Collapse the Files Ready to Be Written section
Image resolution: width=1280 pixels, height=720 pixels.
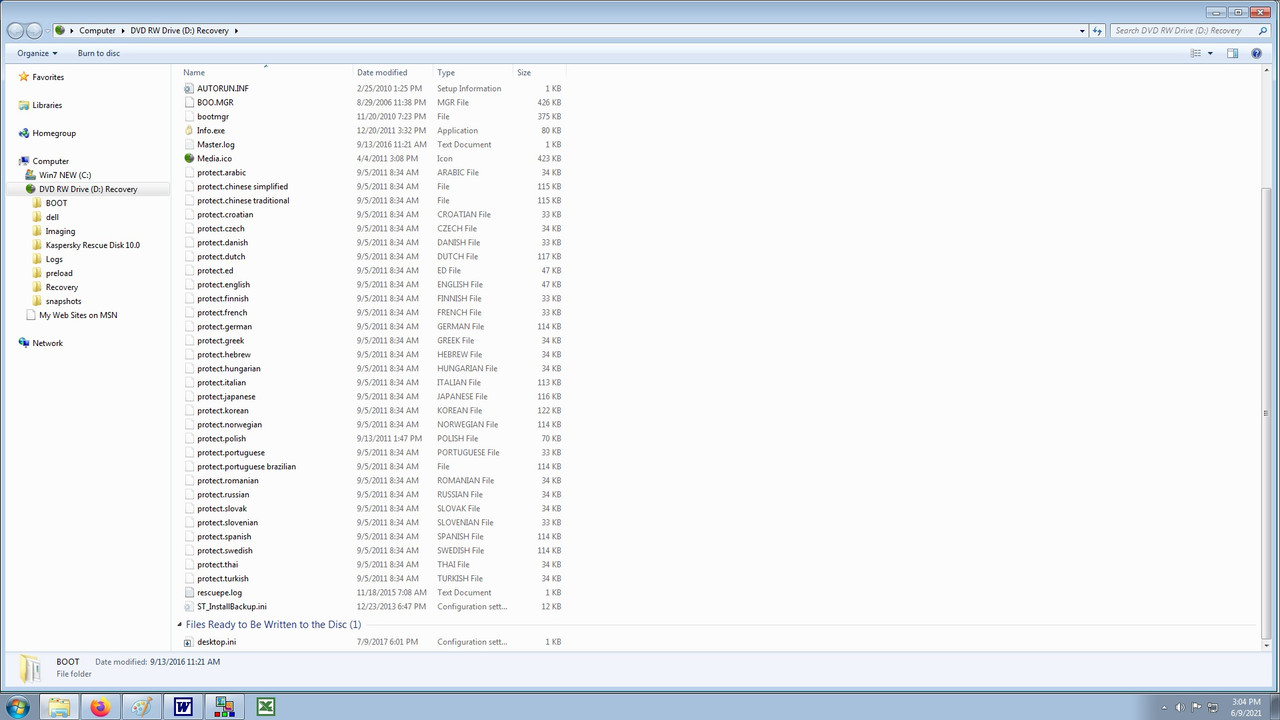[x=180, y=624]
